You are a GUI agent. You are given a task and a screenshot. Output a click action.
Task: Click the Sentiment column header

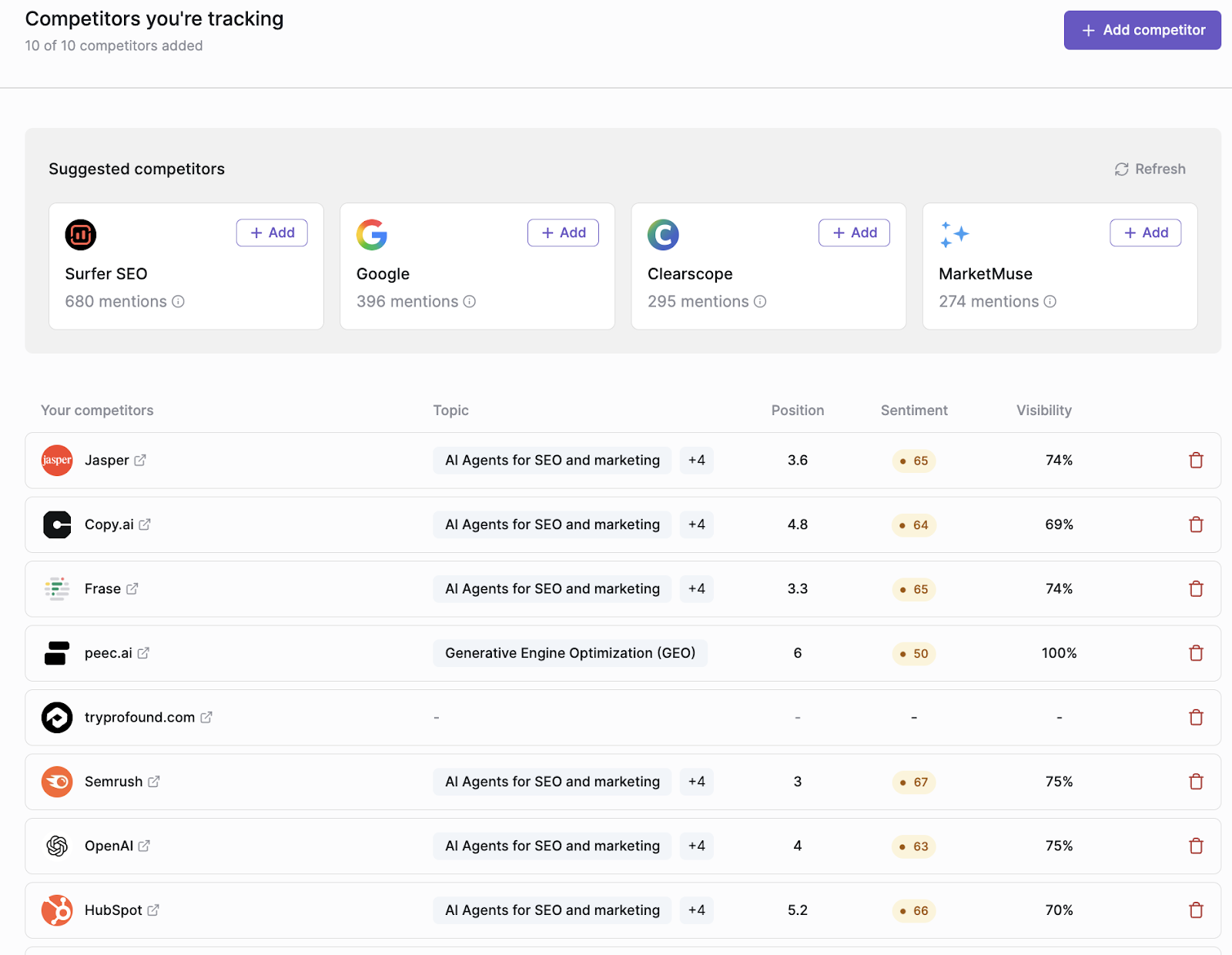(914, 410)
